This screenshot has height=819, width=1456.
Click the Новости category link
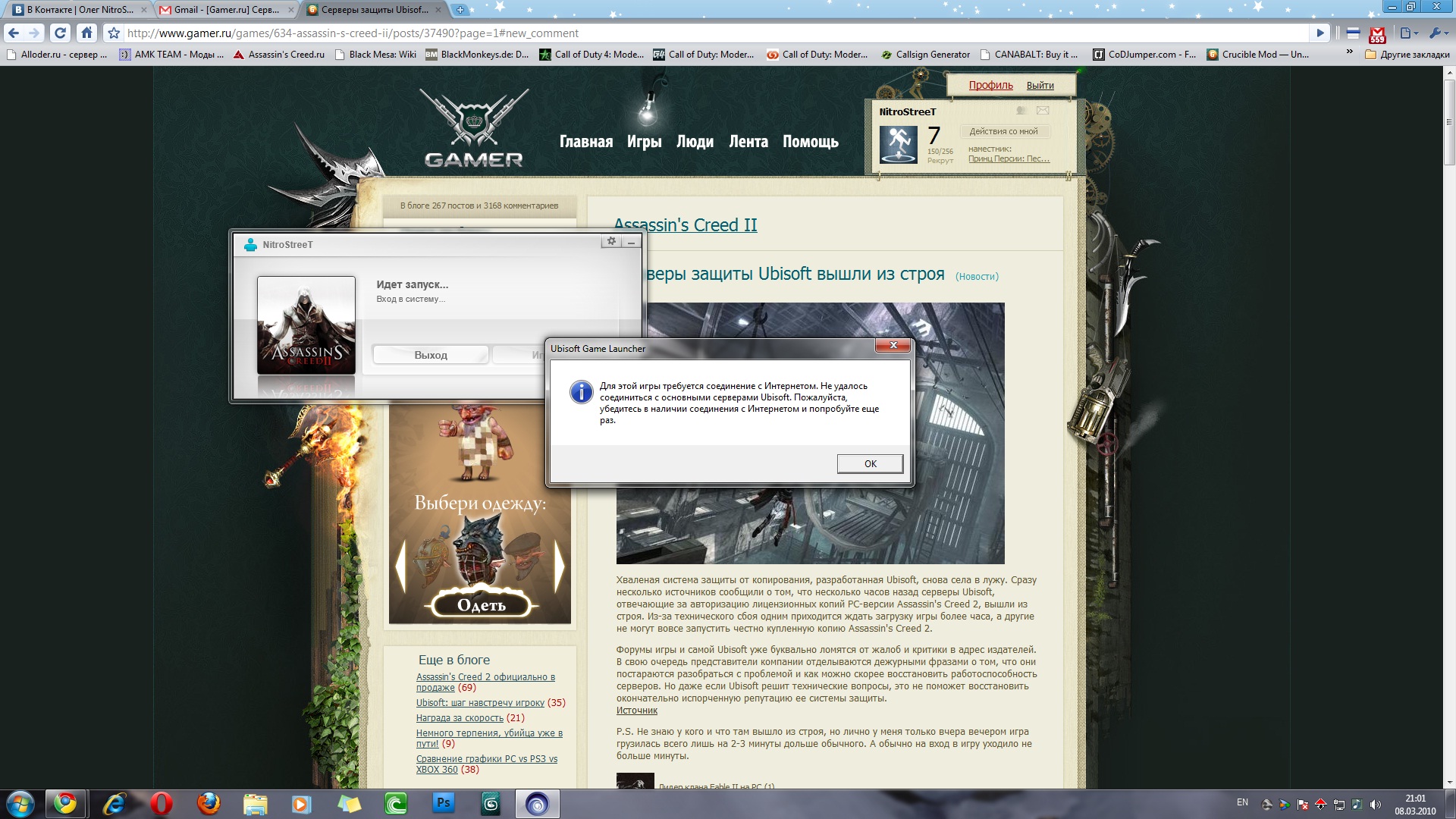click(x=977, y=277)
